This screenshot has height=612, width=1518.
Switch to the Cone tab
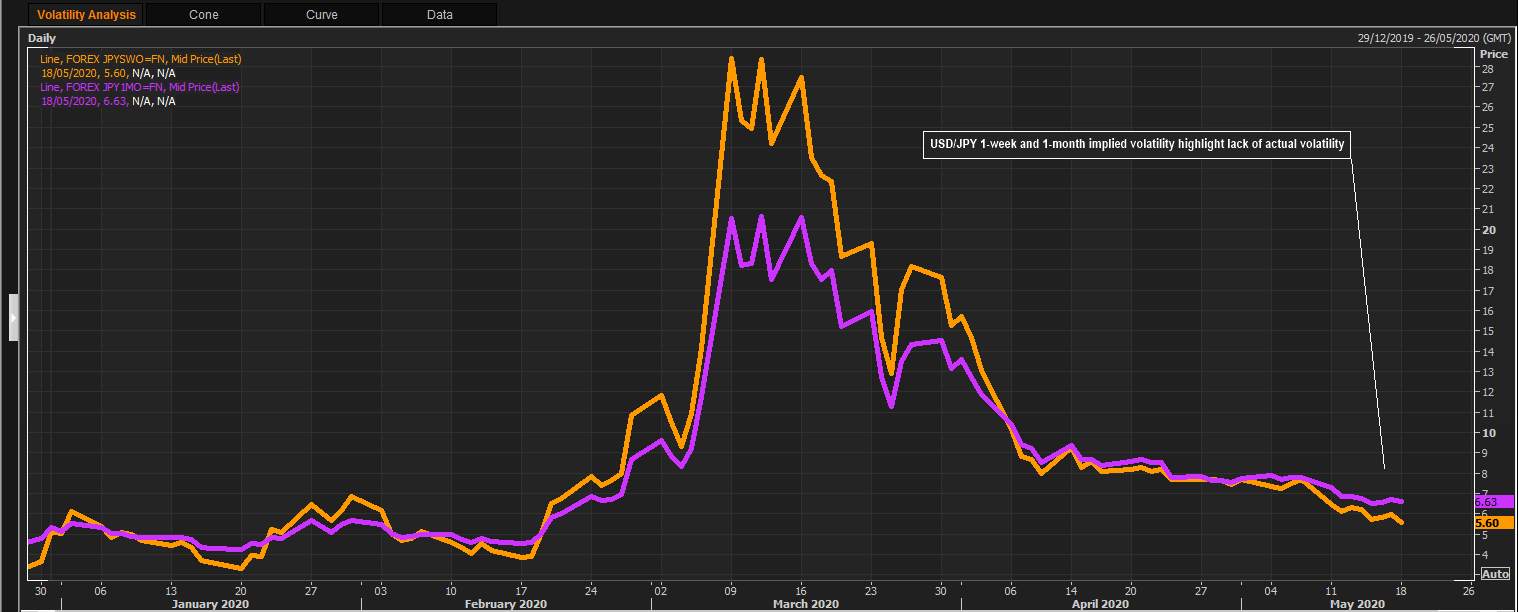pyautogui.click(x=204, y=15)
